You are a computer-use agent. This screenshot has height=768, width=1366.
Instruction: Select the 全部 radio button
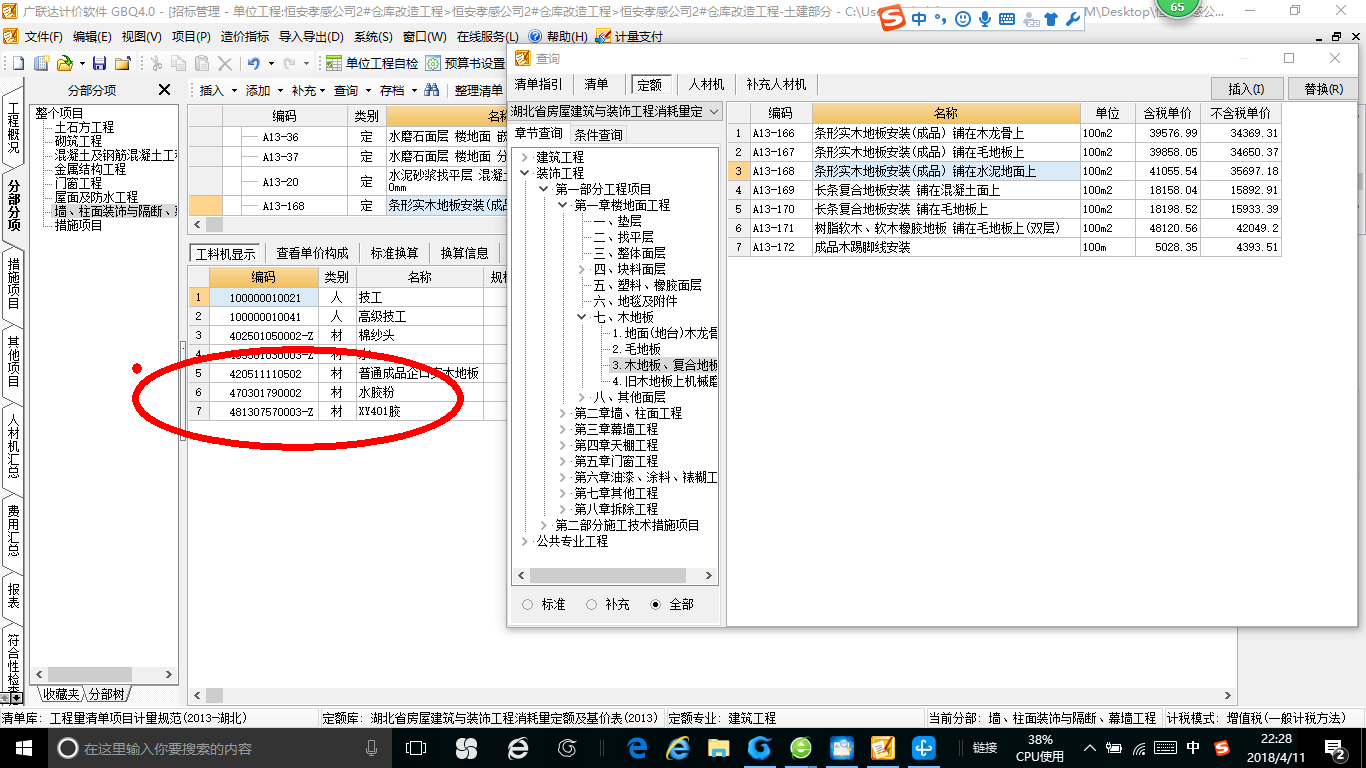click(656, 605)
